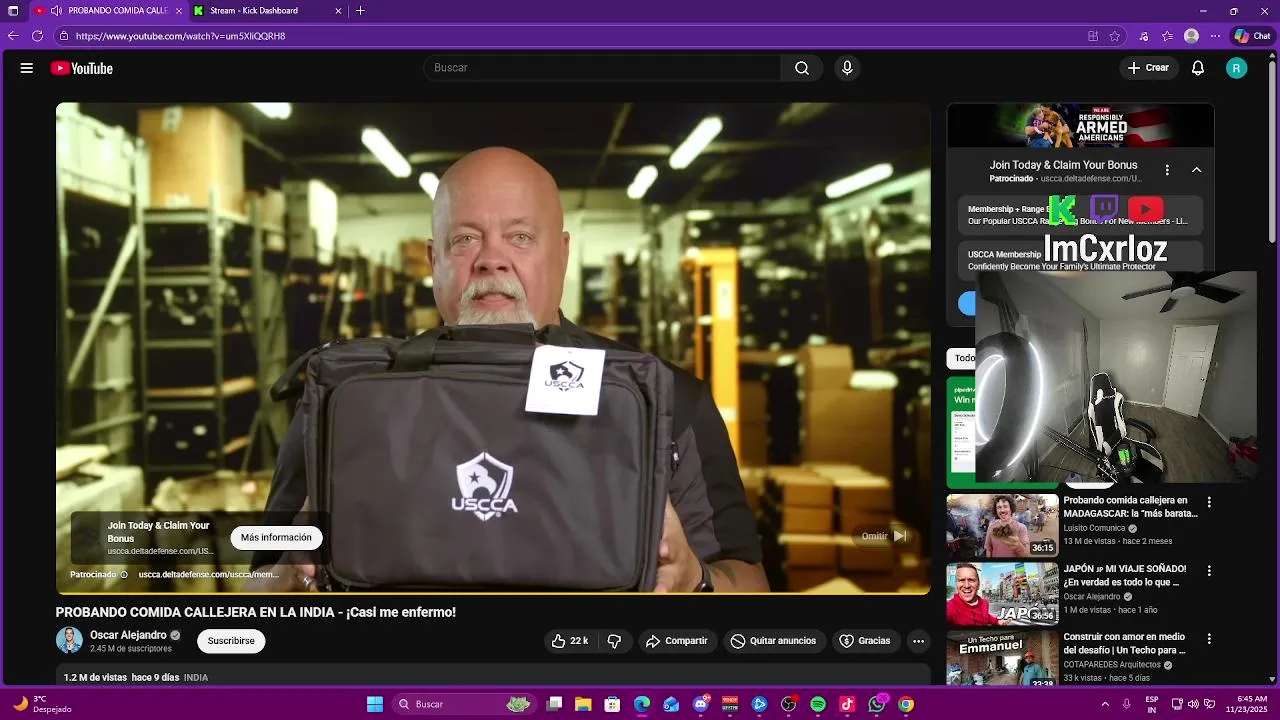Viewport: 1280px width, 720px height.
Task: Open Windows Start menu
Action: (x=375, y=704)
